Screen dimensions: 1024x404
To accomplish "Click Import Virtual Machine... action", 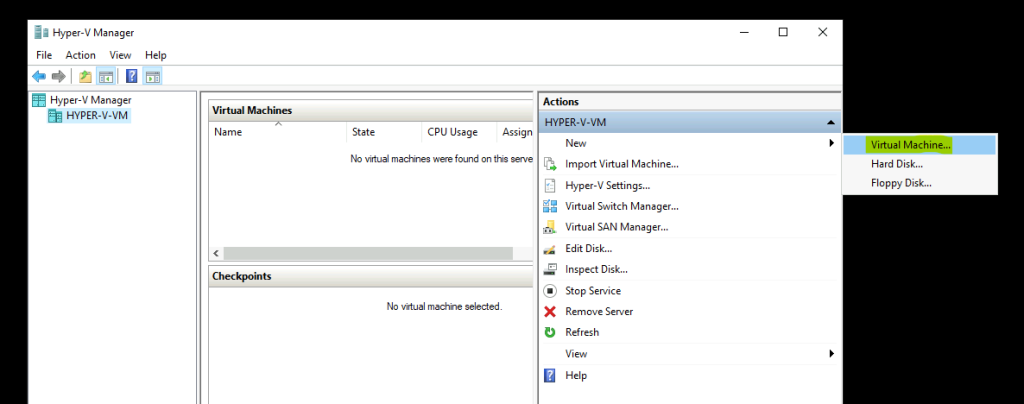I will tap(622, 164).
